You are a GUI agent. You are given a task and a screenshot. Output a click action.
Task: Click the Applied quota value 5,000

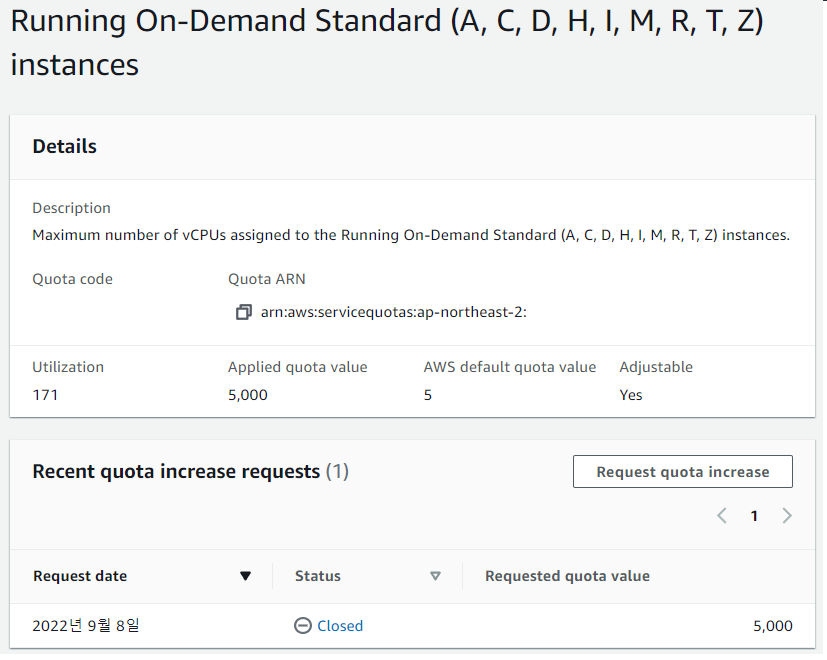[x=248, y=395]
